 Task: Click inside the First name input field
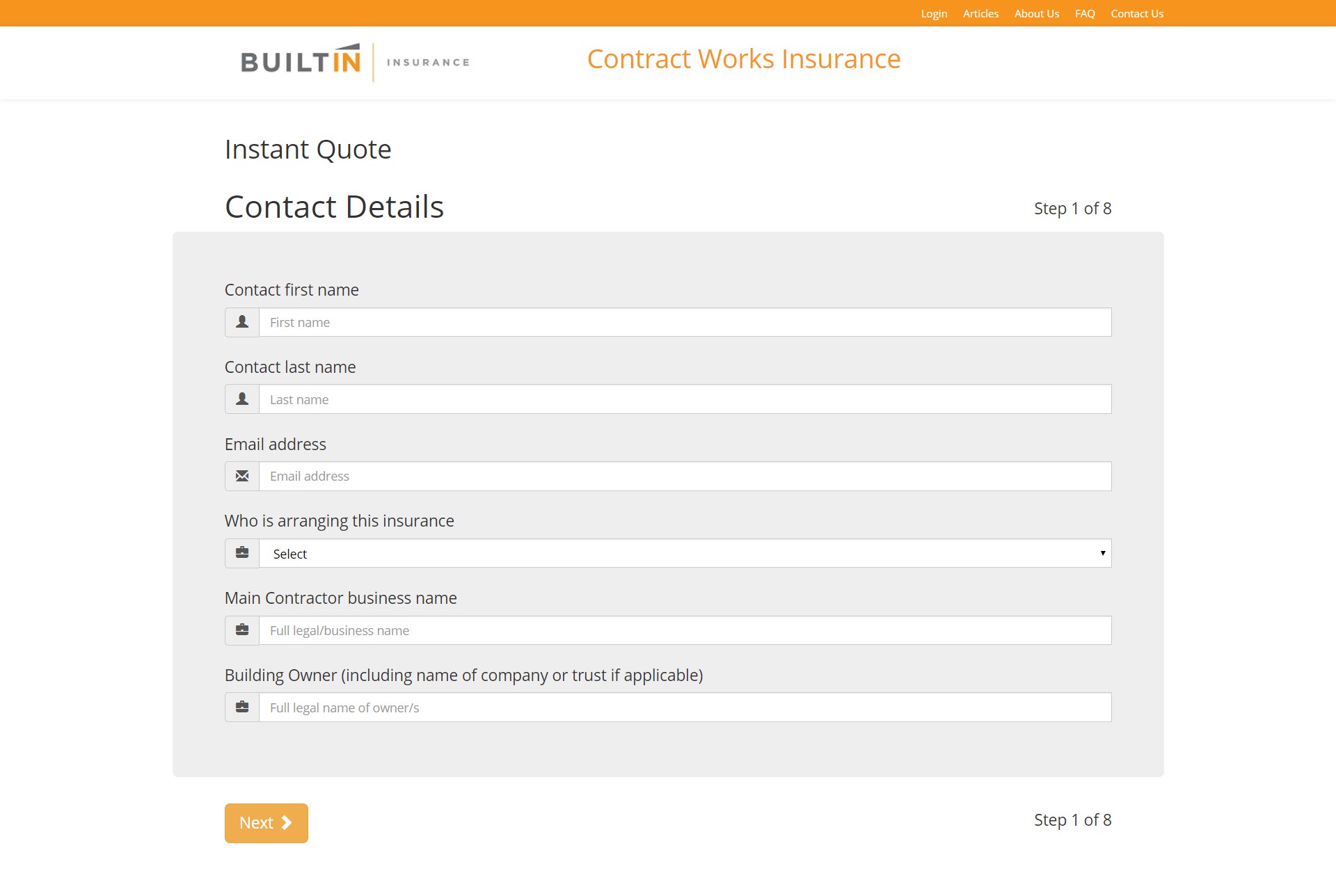[x=685, y=321]
